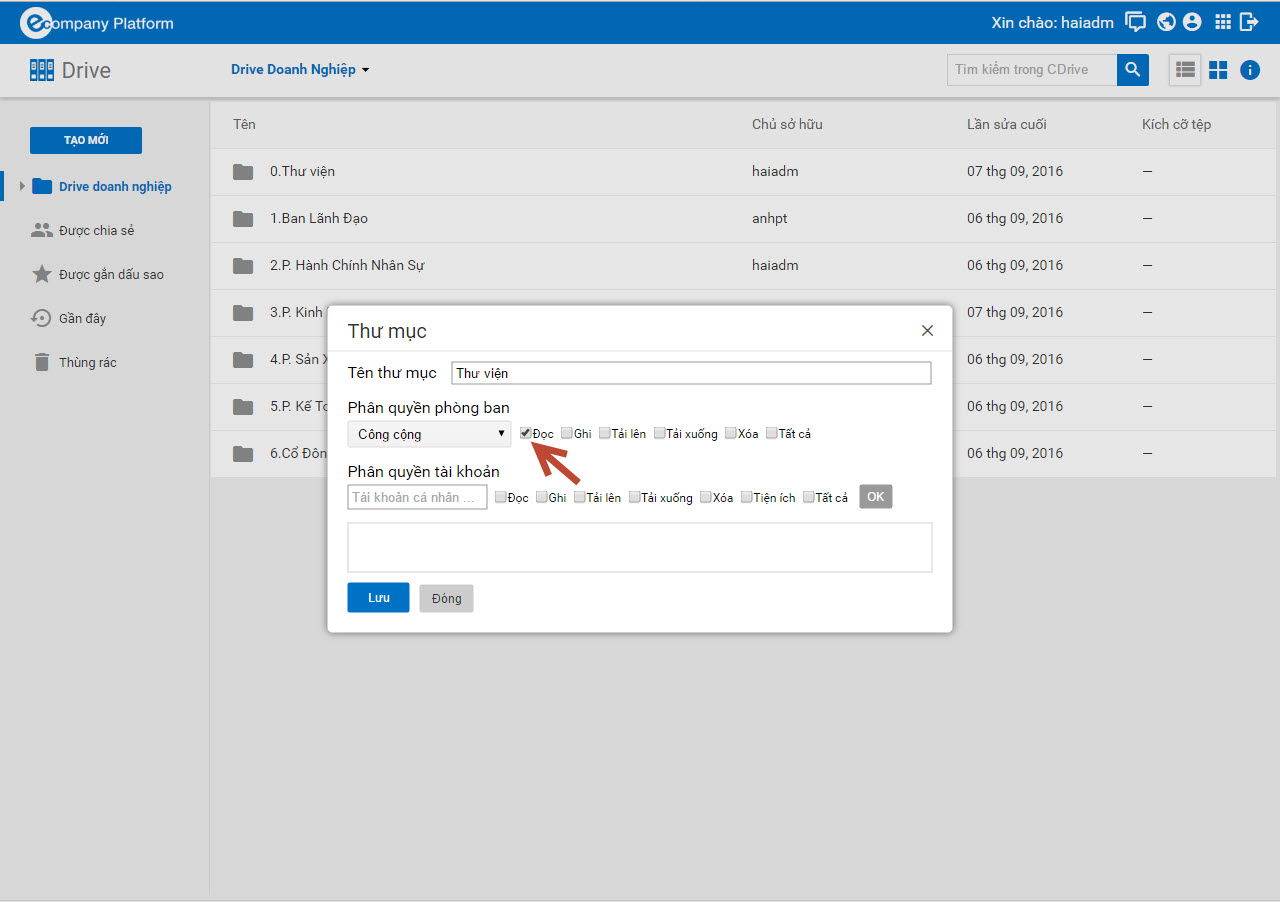
Task: Show the info details icon
Action: coord(1250,70)
